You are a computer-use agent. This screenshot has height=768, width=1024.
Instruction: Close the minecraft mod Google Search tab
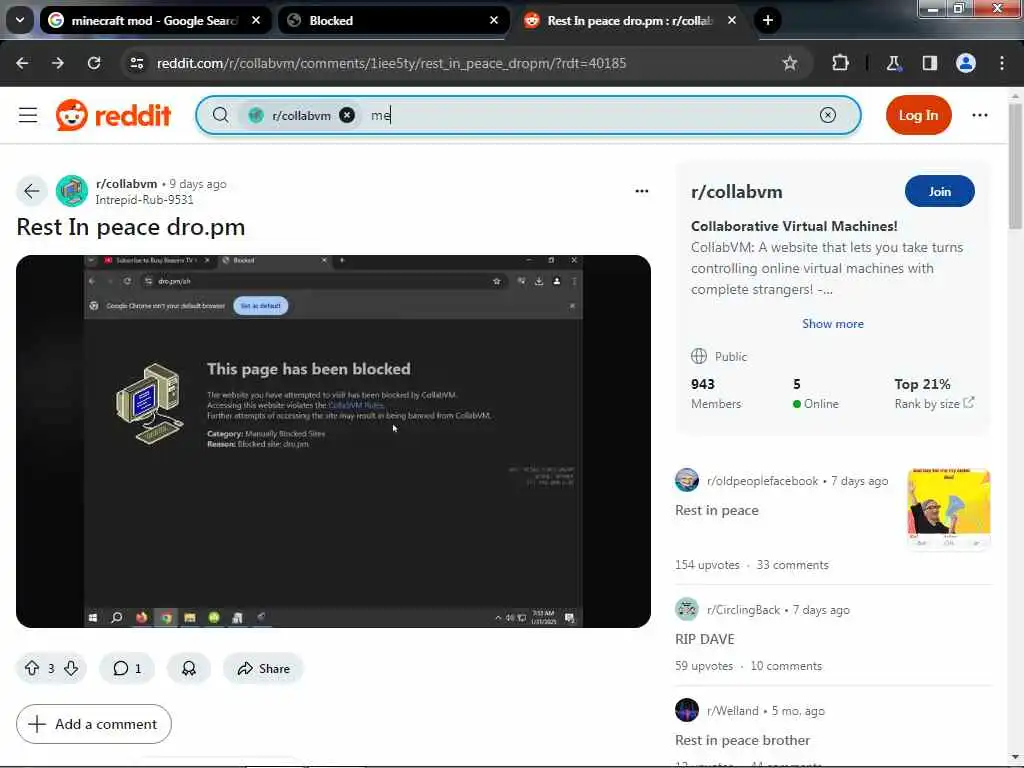click(x=256, y=20)
